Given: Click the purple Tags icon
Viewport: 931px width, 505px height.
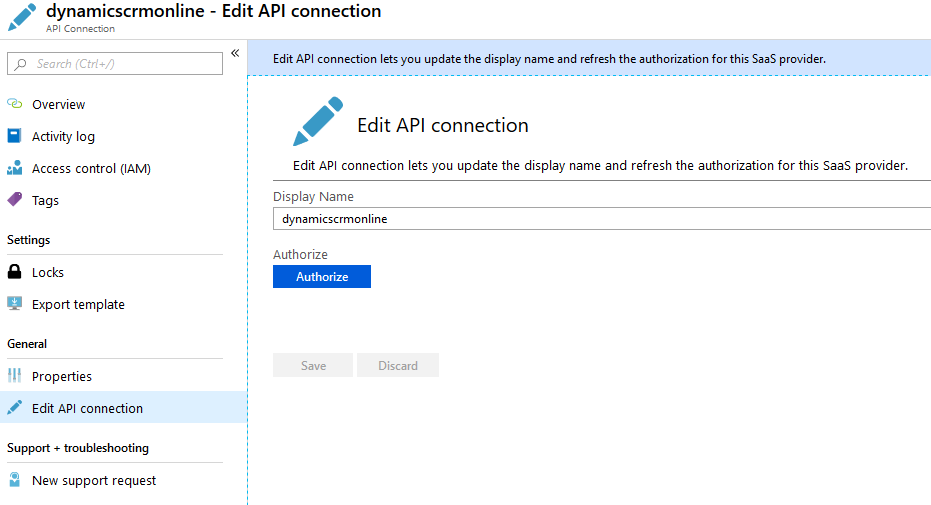Looking at the screenshot, I should point(14,199).
